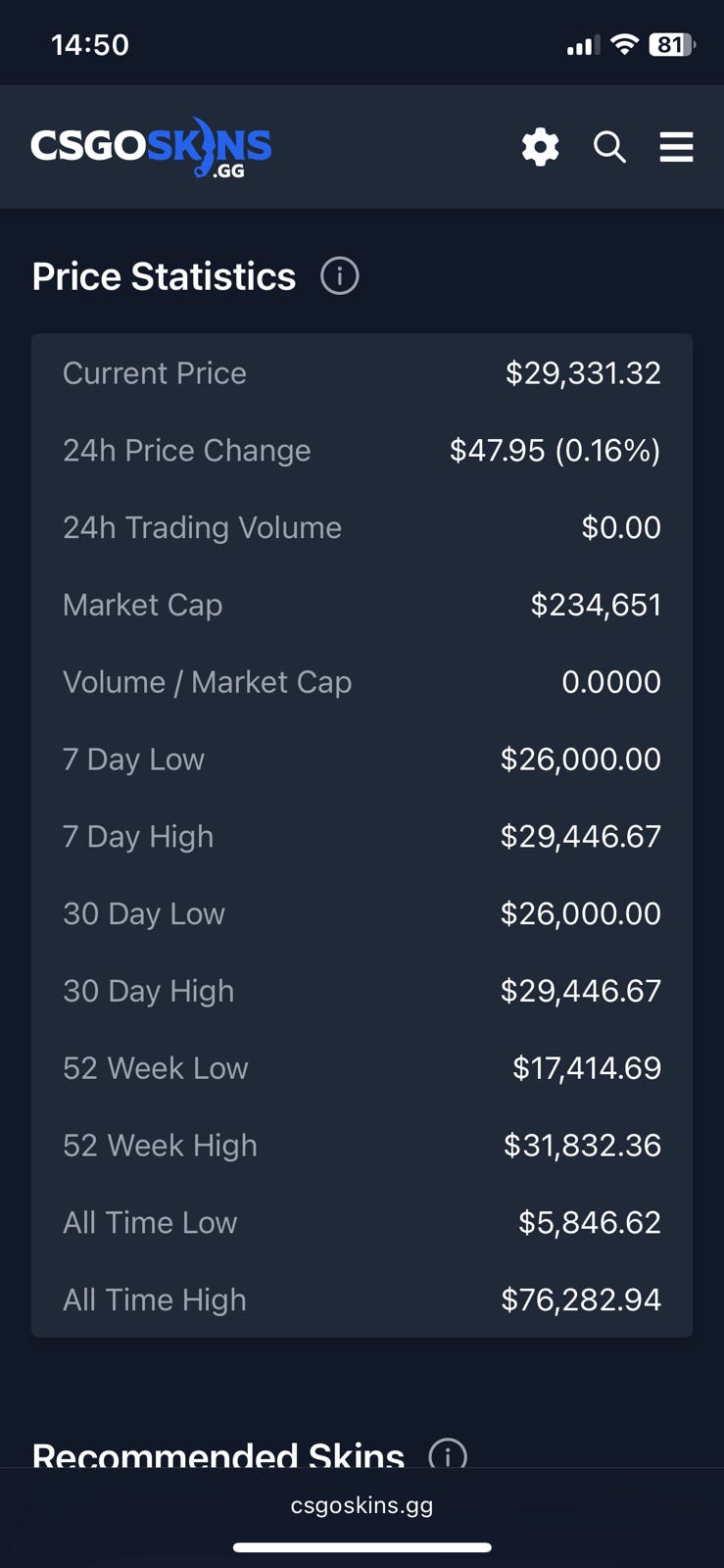Show Price Statistics info icon
Screen dimensions: 724x1568
(340, 276)
